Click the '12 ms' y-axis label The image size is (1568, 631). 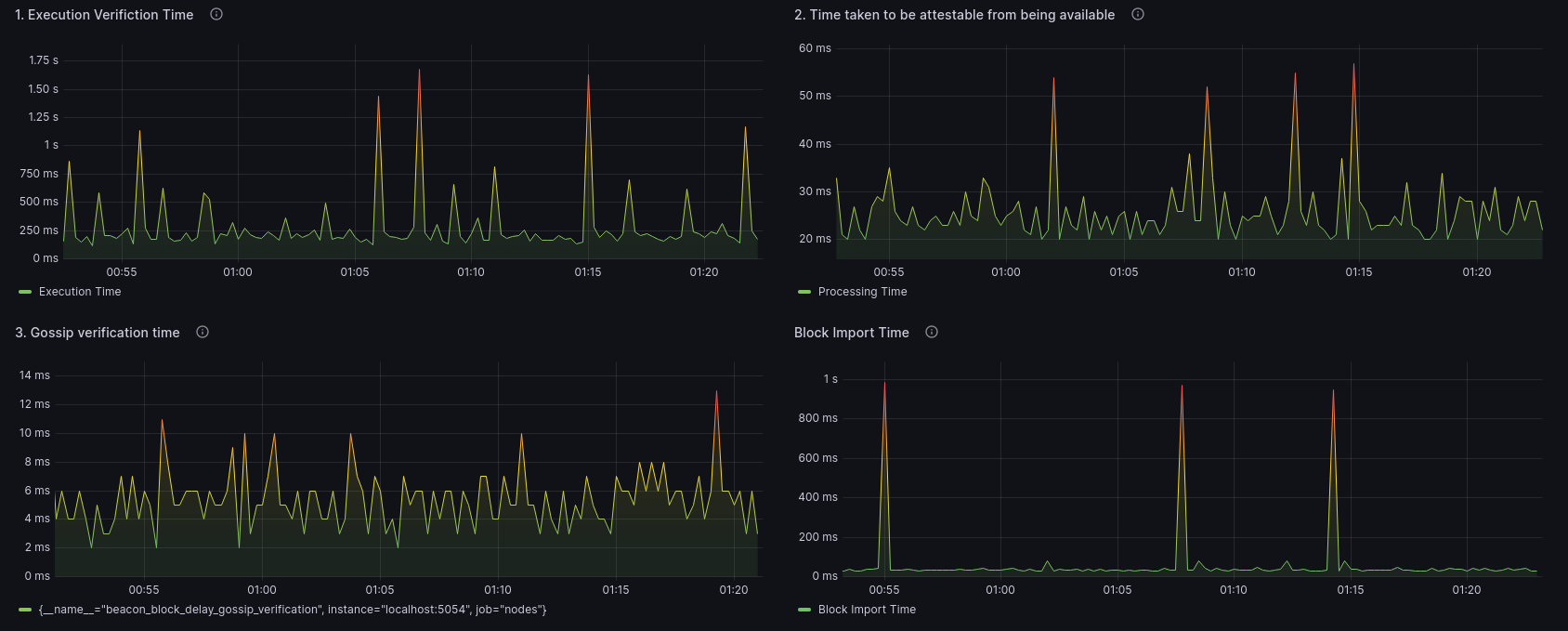click(35, 404)
